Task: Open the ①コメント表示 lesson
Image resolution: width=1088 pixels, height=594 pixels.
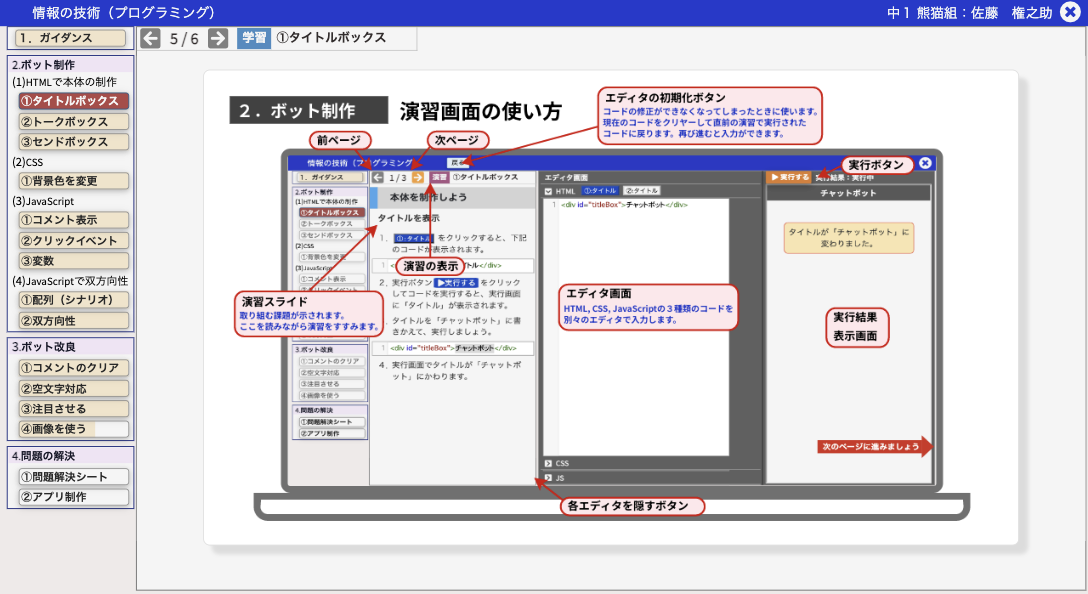Action: coord(74,220)
